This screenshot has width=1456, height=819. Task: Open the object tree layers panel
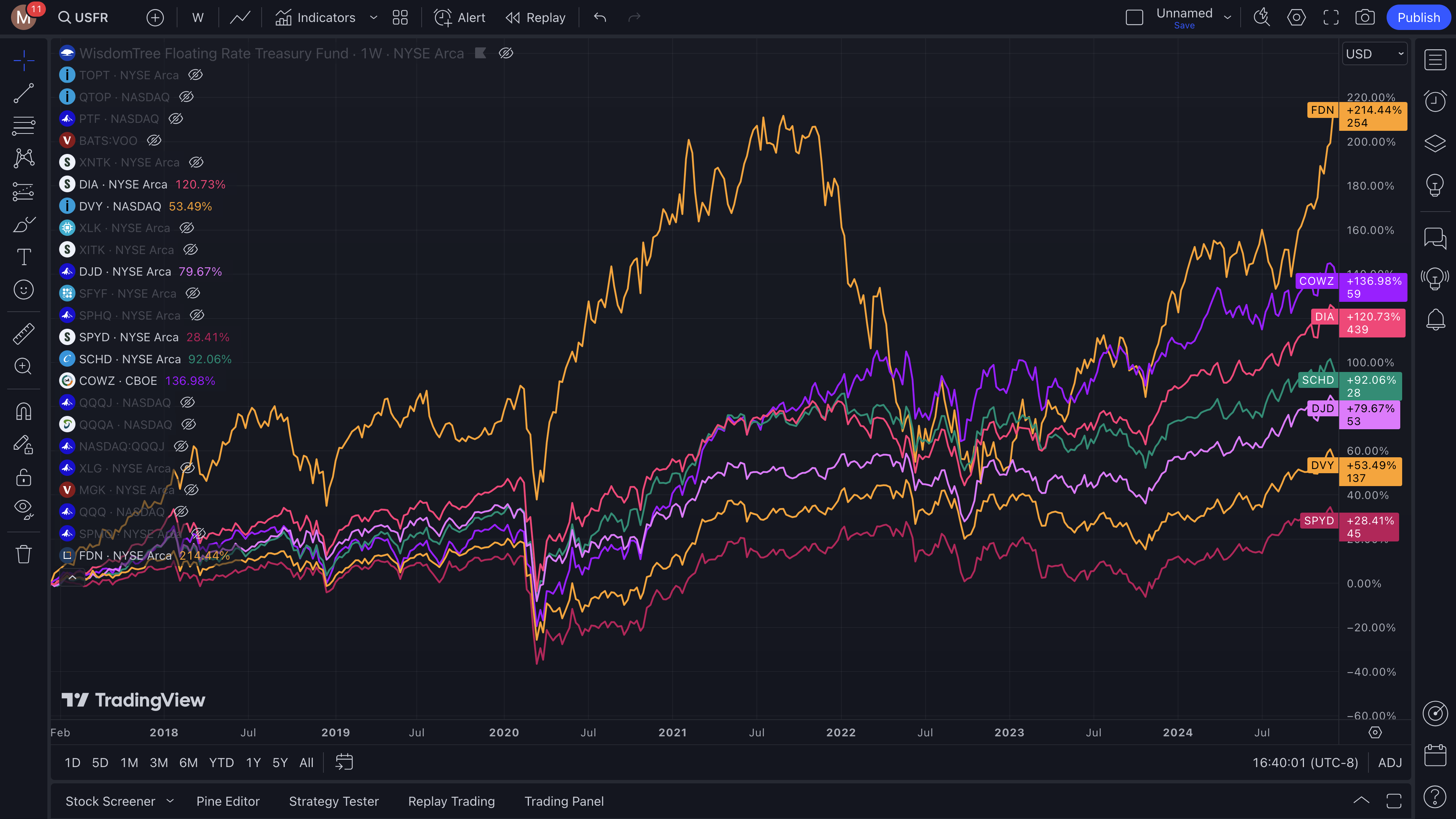coord(1435,143)
